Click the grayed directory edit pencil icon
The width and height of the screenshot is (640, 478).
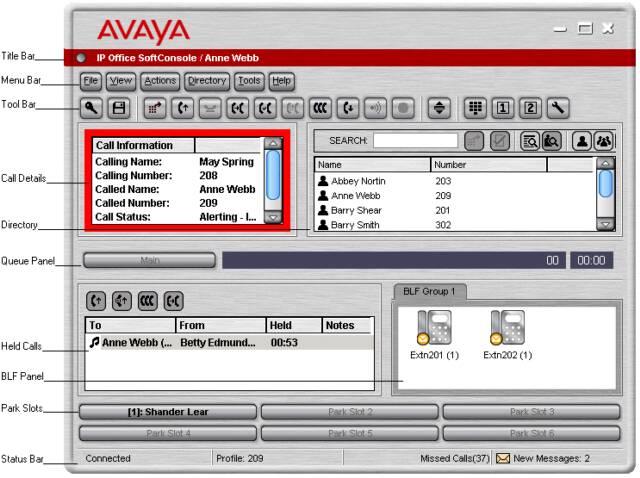(500, 141)
